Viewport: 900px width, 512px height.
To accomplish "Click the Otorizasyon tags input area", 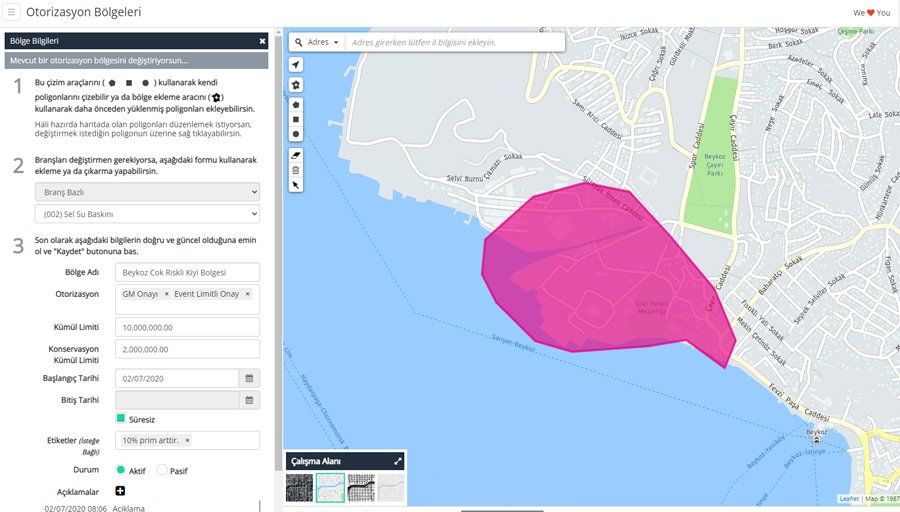I will pos(187,299).
